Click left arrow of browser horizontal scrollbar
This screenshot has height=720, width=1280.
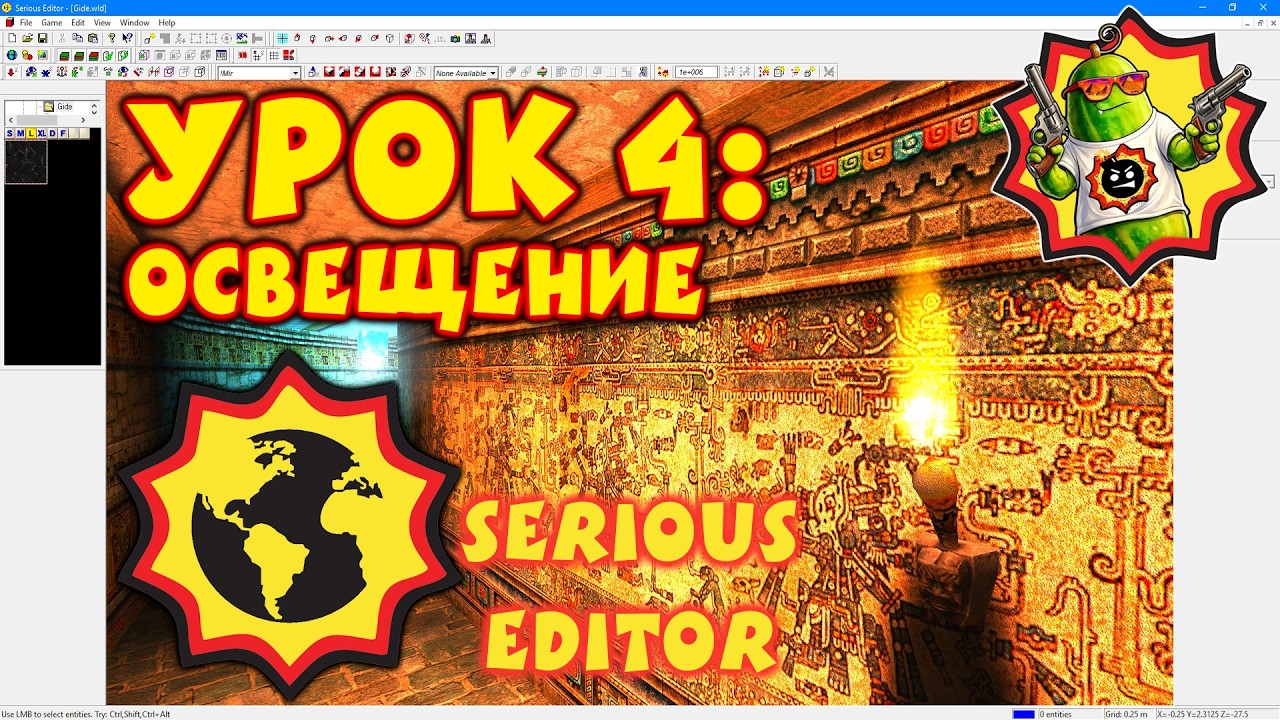10,120
